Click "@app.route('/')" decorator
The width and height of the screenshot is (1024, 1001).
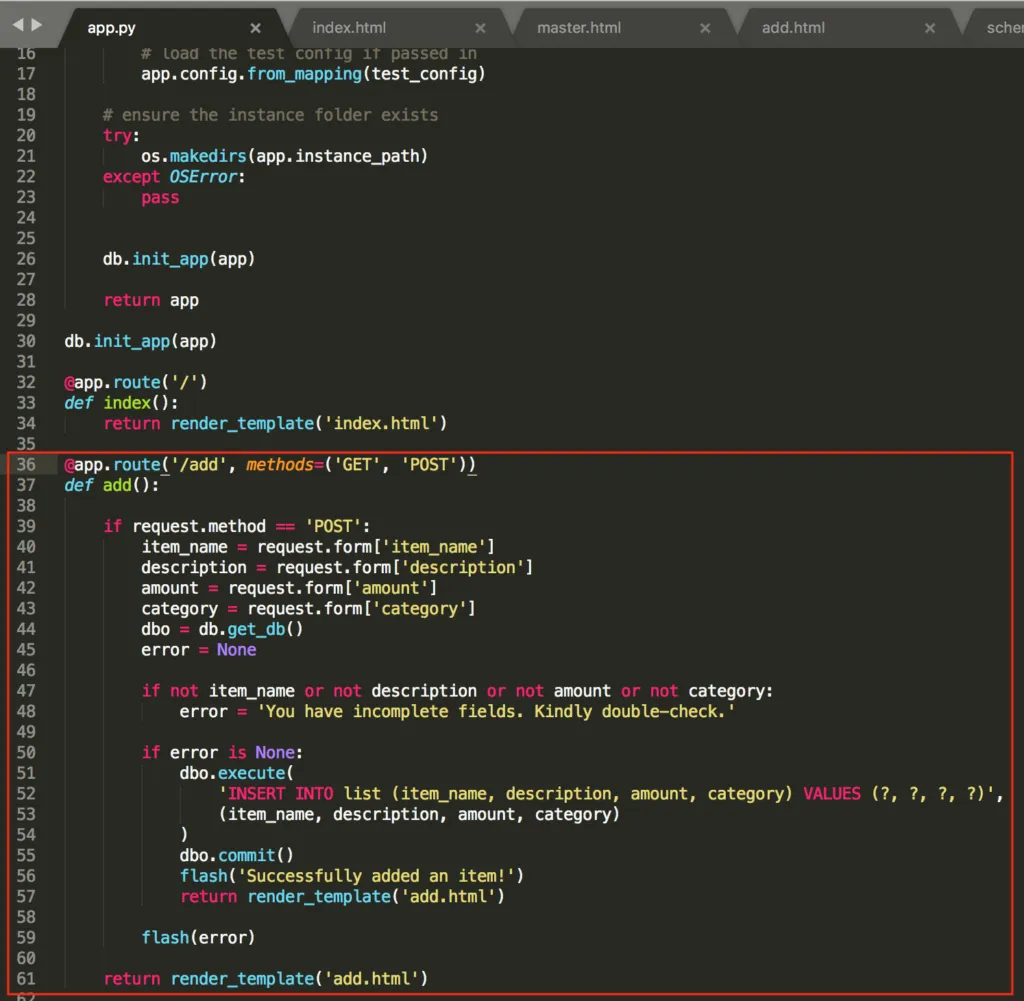tap(135, 382)
